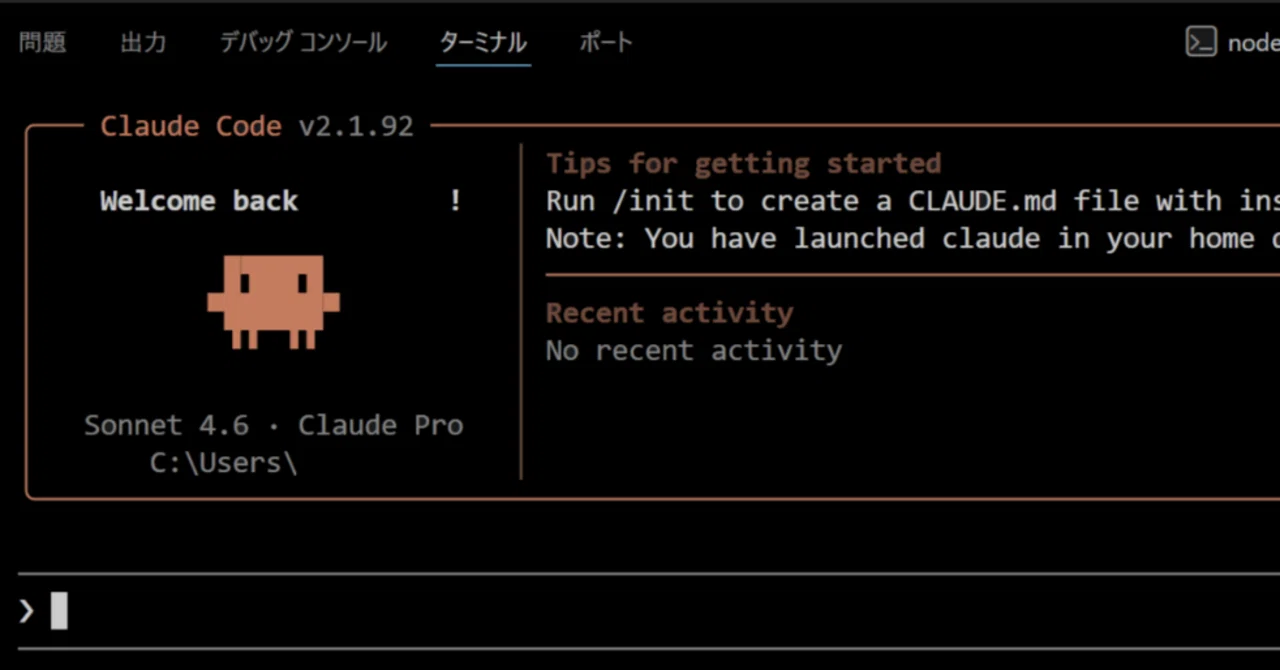
Task: Click the Sonnet 4.6 · Claude Pro text
Action: 273,425
